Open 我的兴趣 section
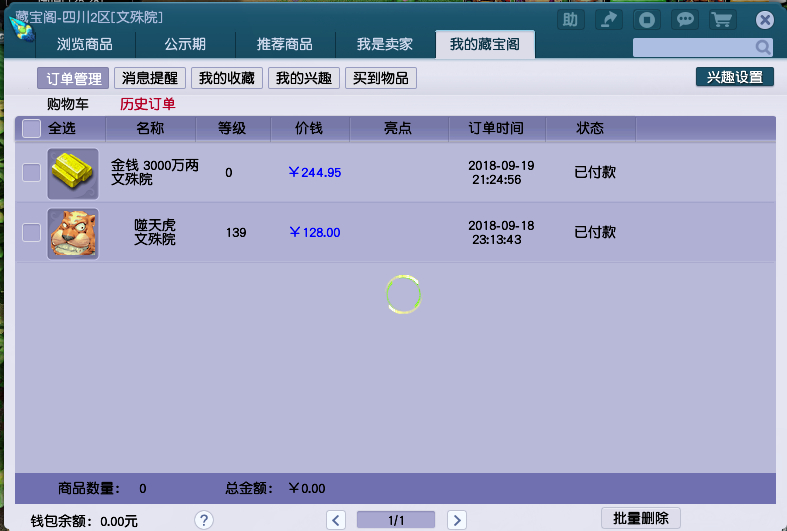The width and height of the screenshot is (787, 531). point(304,78)
